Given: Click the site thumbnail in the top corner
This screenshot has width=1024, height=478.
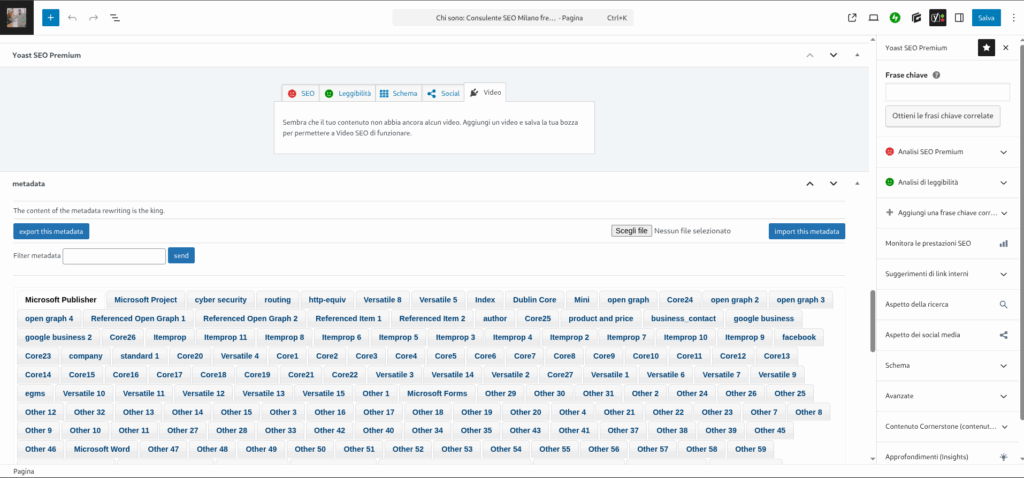Looking at the screenshot, I should 17,18.
